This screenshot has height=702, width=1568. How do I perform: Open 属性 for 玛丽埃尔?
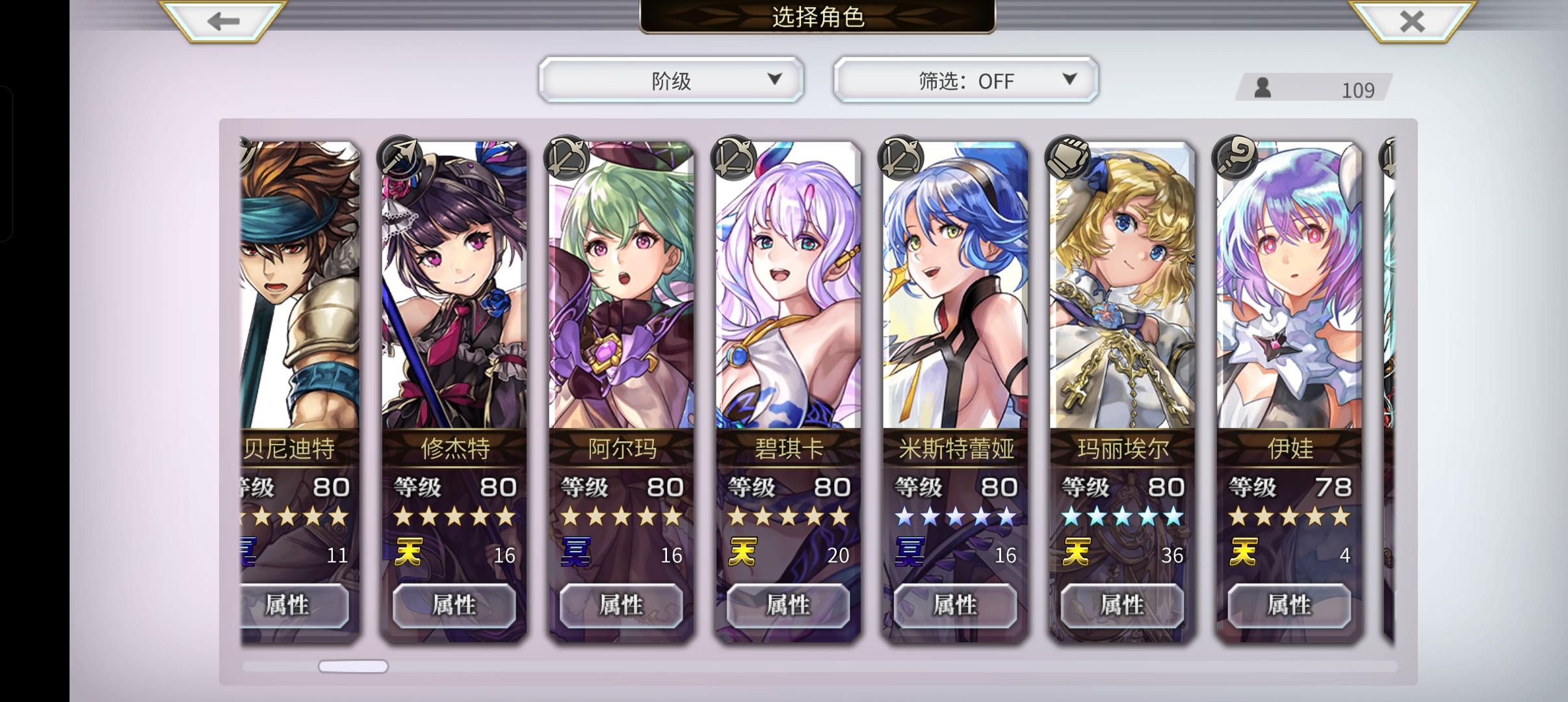click(x=1122, y=605)
